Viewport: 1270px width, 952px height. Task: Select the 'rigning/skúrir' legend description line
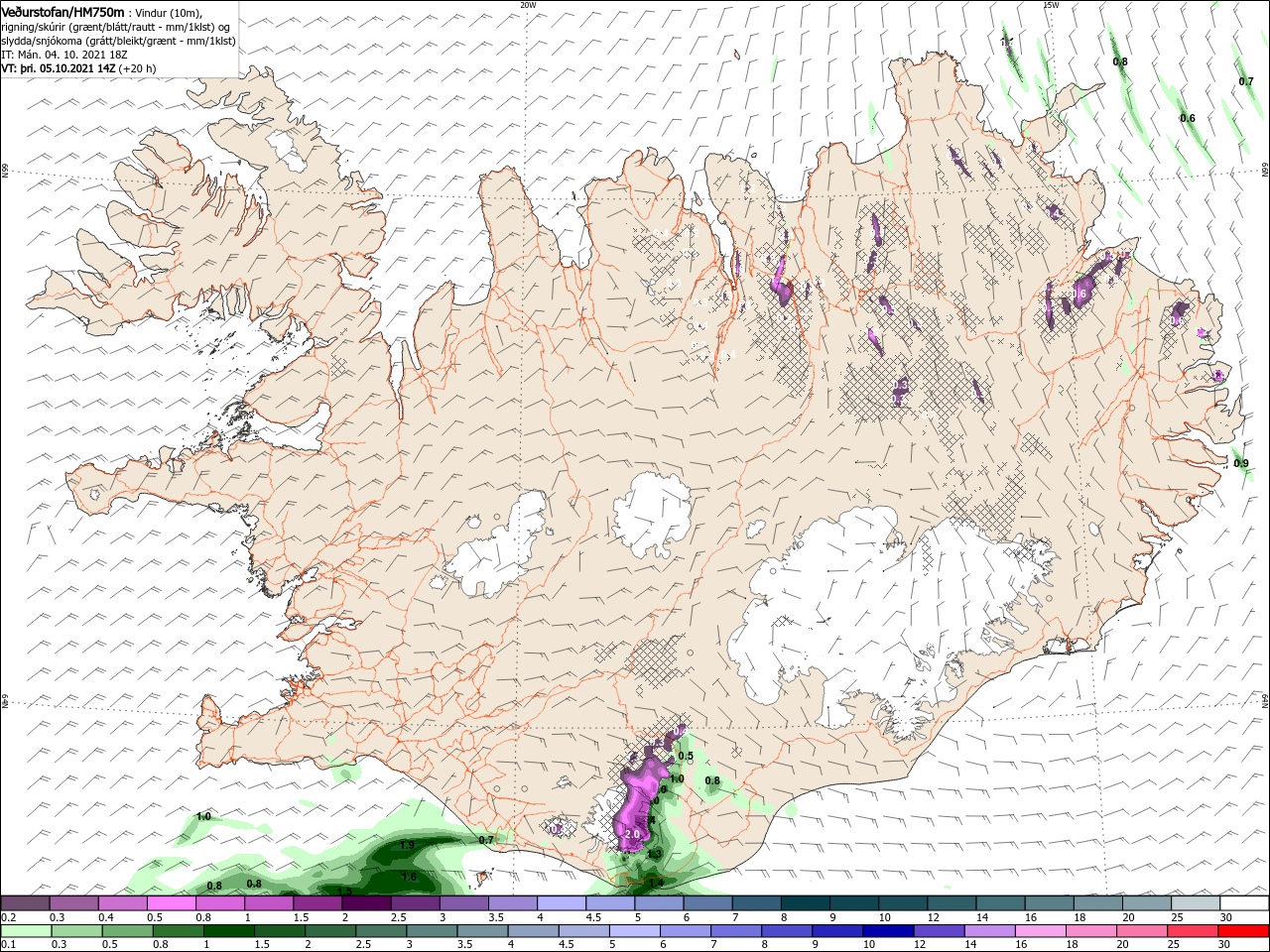coord(116,27)
